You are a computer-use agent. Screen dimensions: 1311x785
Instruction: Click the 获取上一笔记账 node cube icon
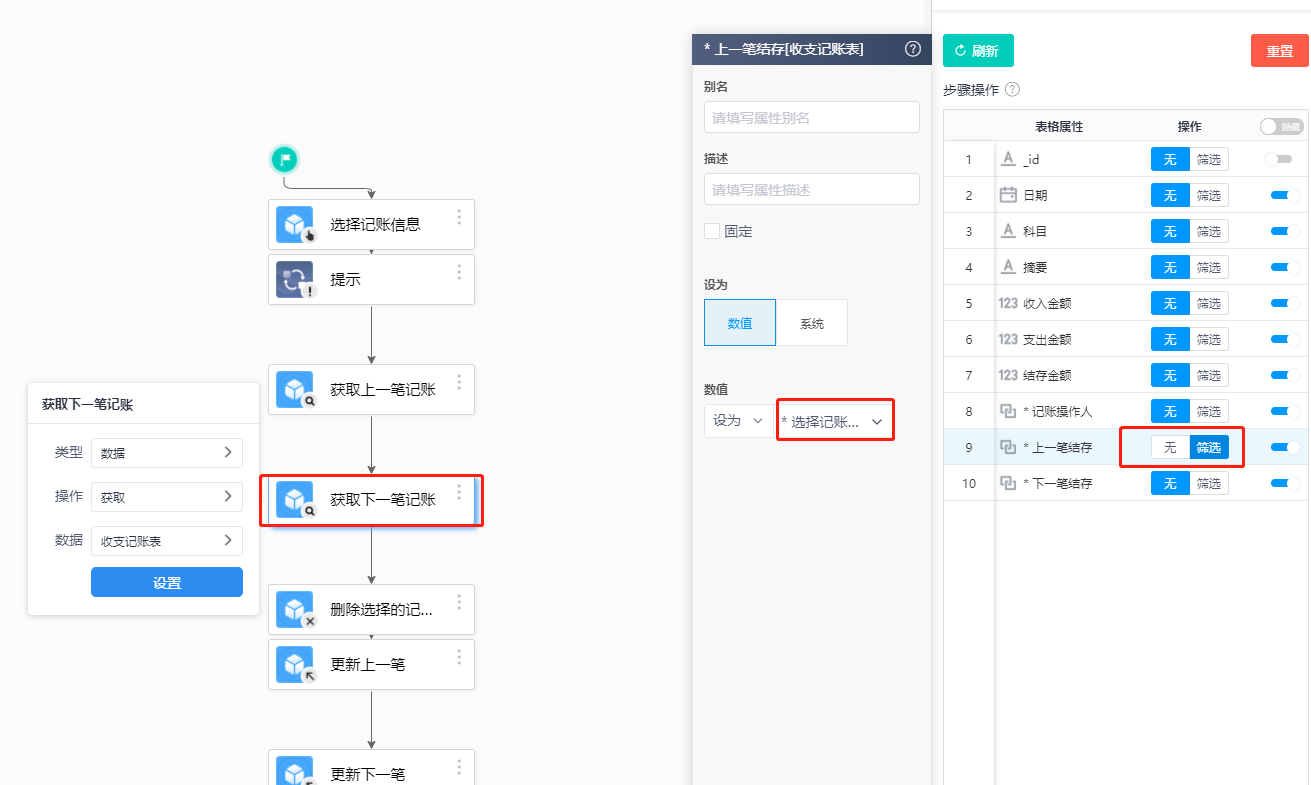coord(294,390)
